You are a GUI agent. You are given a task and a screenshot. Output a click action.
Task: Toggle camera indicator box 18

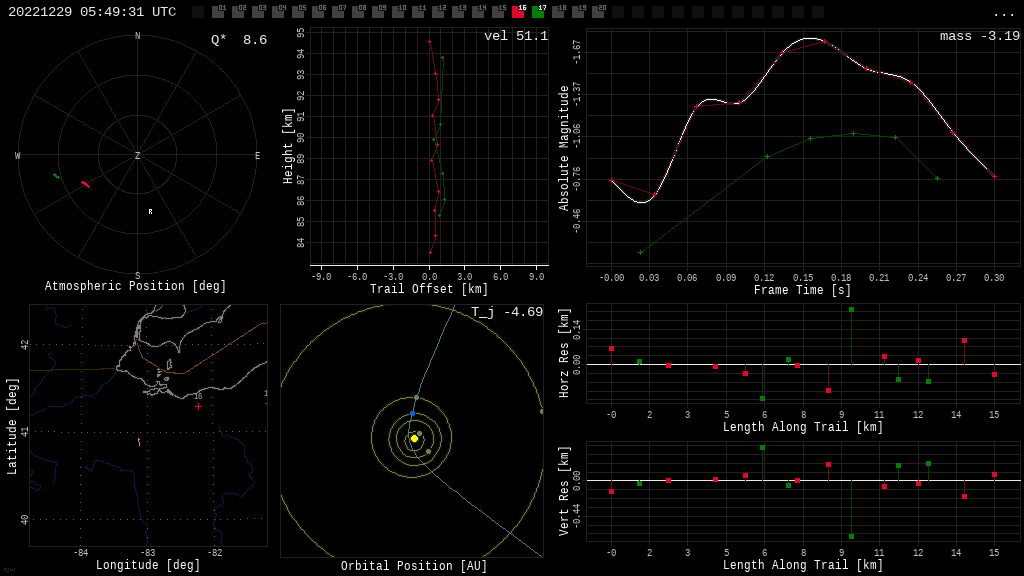[558, 12]
